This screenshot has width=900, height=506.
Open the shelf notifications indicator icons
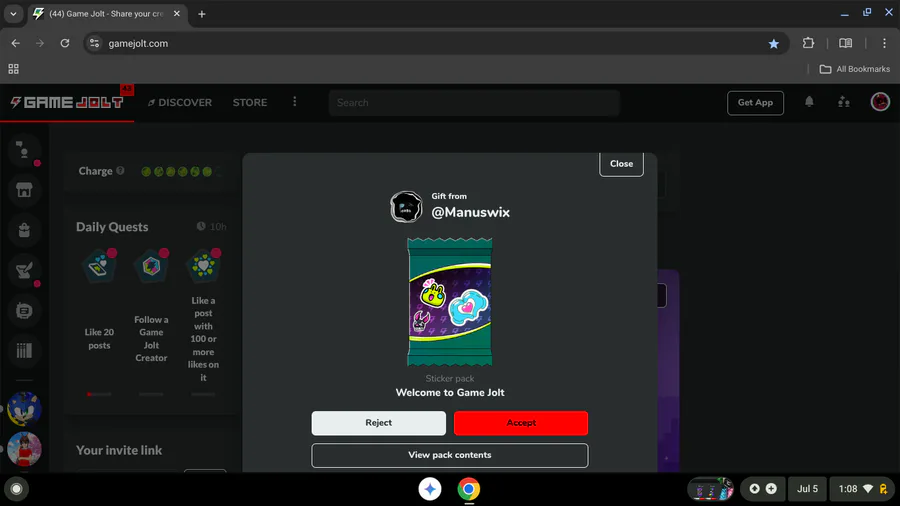coord(762,489)
